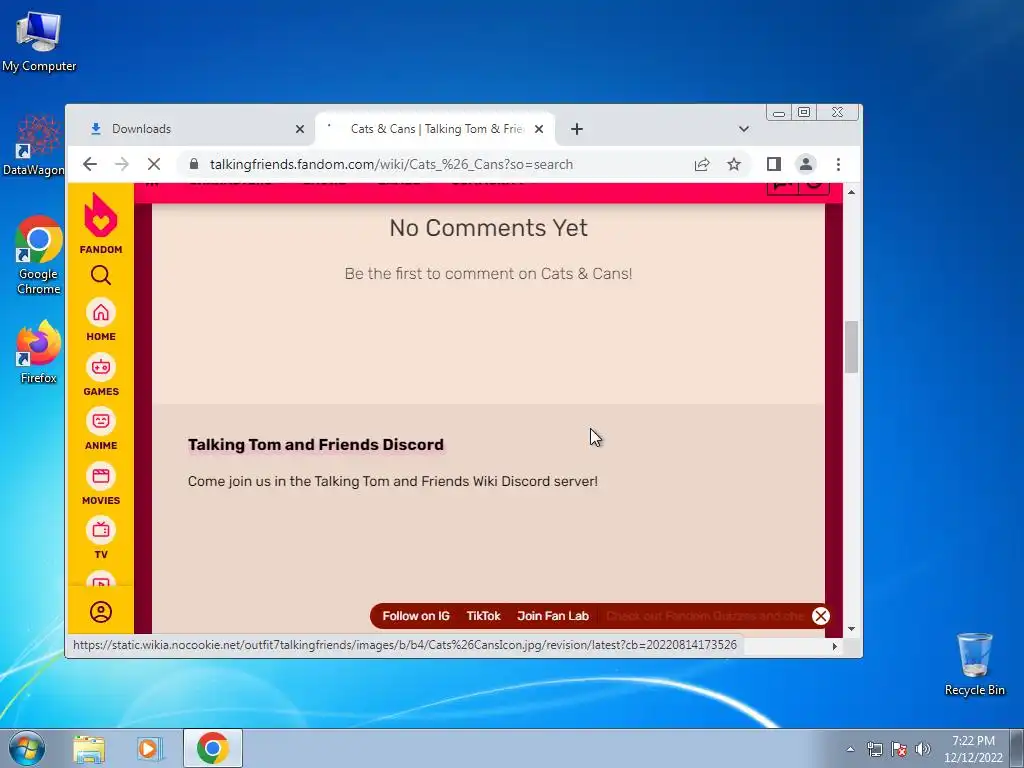
Task: Click scrollbar down arrow
Action: (851, 629)
